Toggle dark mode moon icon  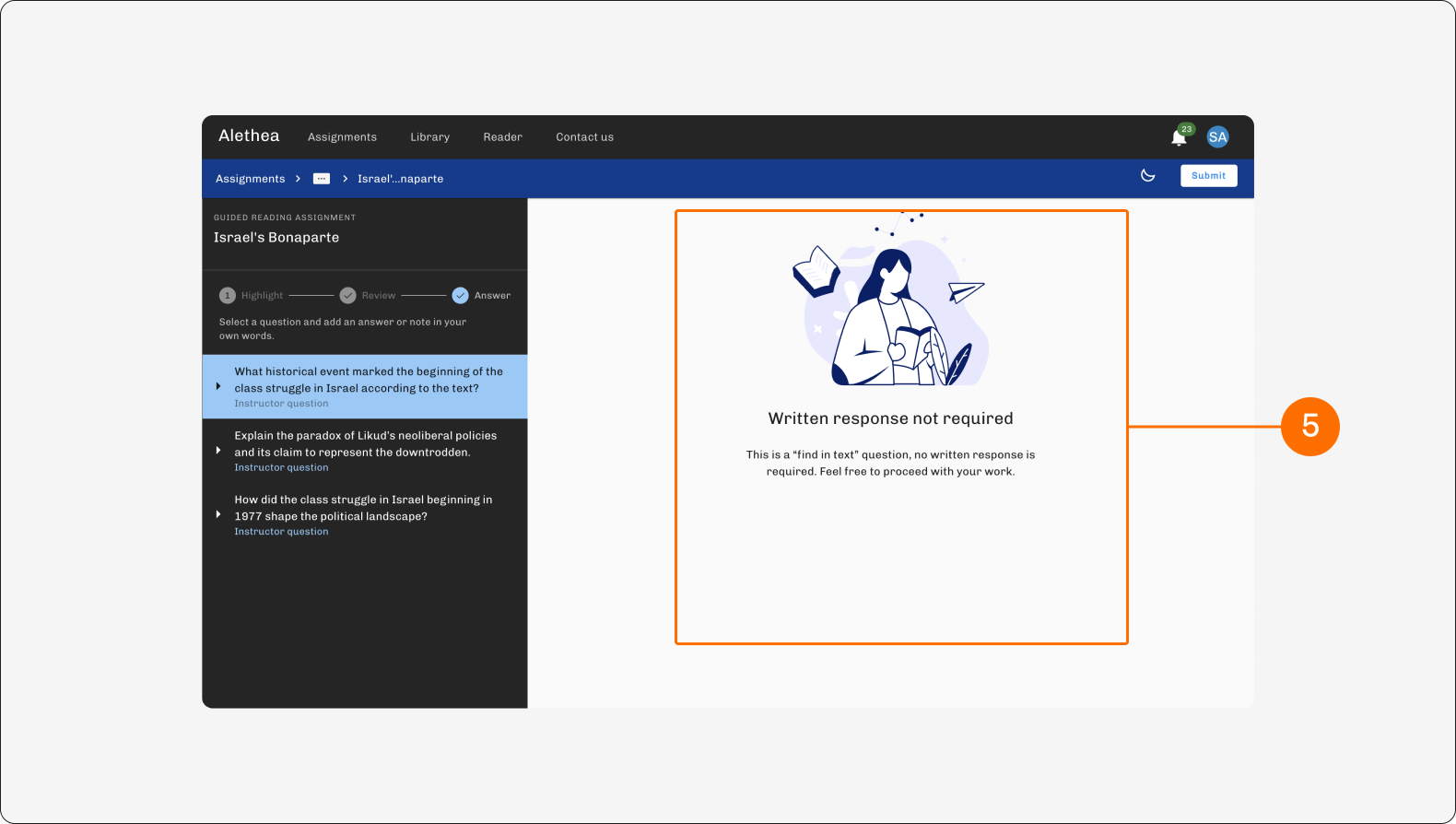[x=1148, y=175]
